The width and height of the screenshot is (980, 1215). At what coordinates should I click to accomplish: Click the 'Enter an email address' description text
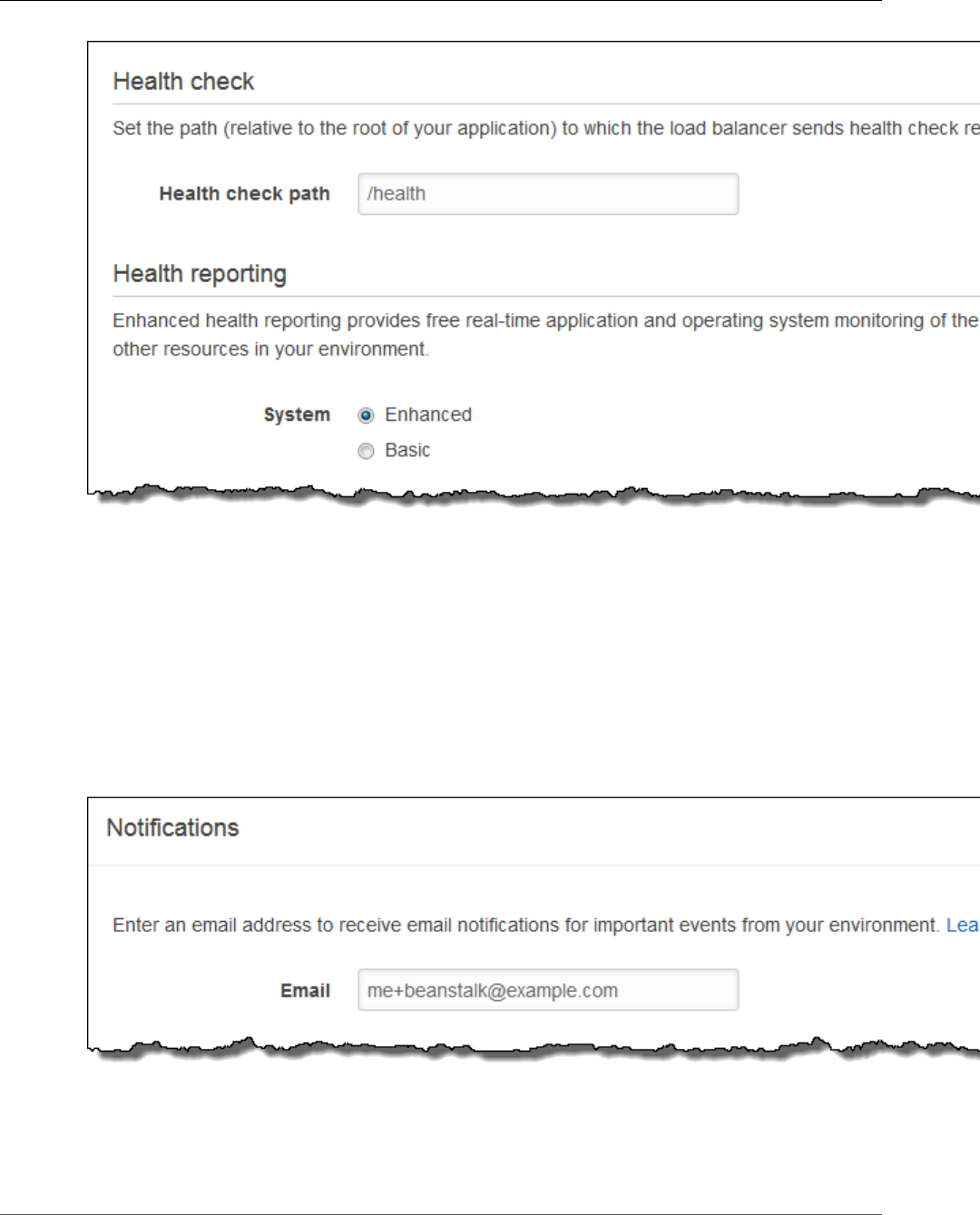click(524, 926)
